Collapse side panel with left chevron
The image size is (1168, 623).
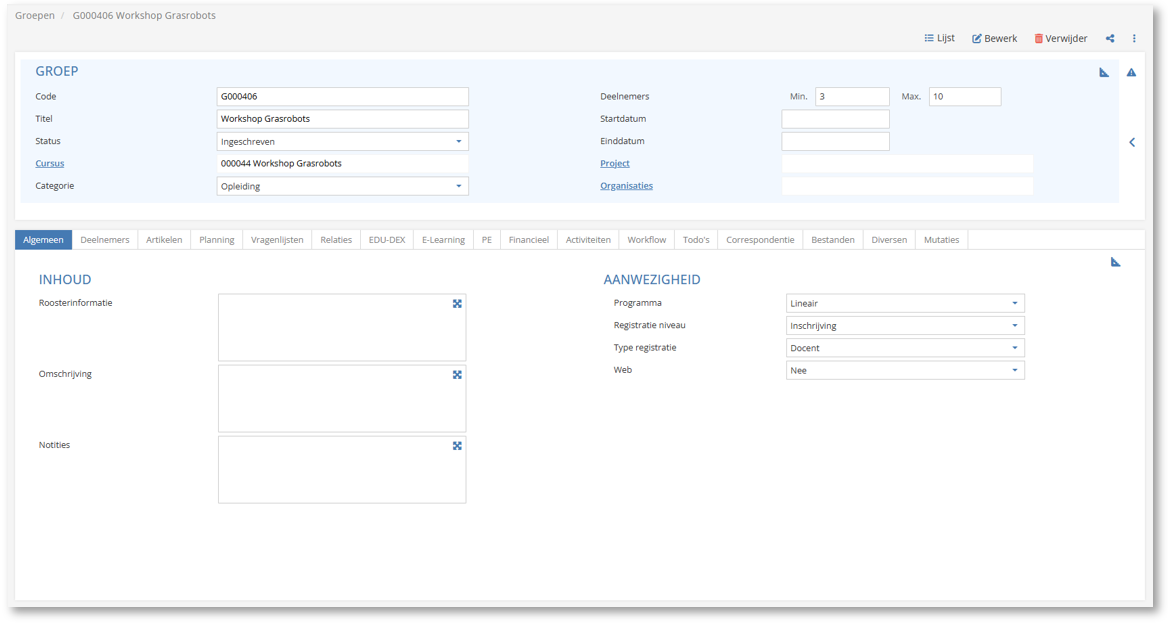[x=1132, y=142]
